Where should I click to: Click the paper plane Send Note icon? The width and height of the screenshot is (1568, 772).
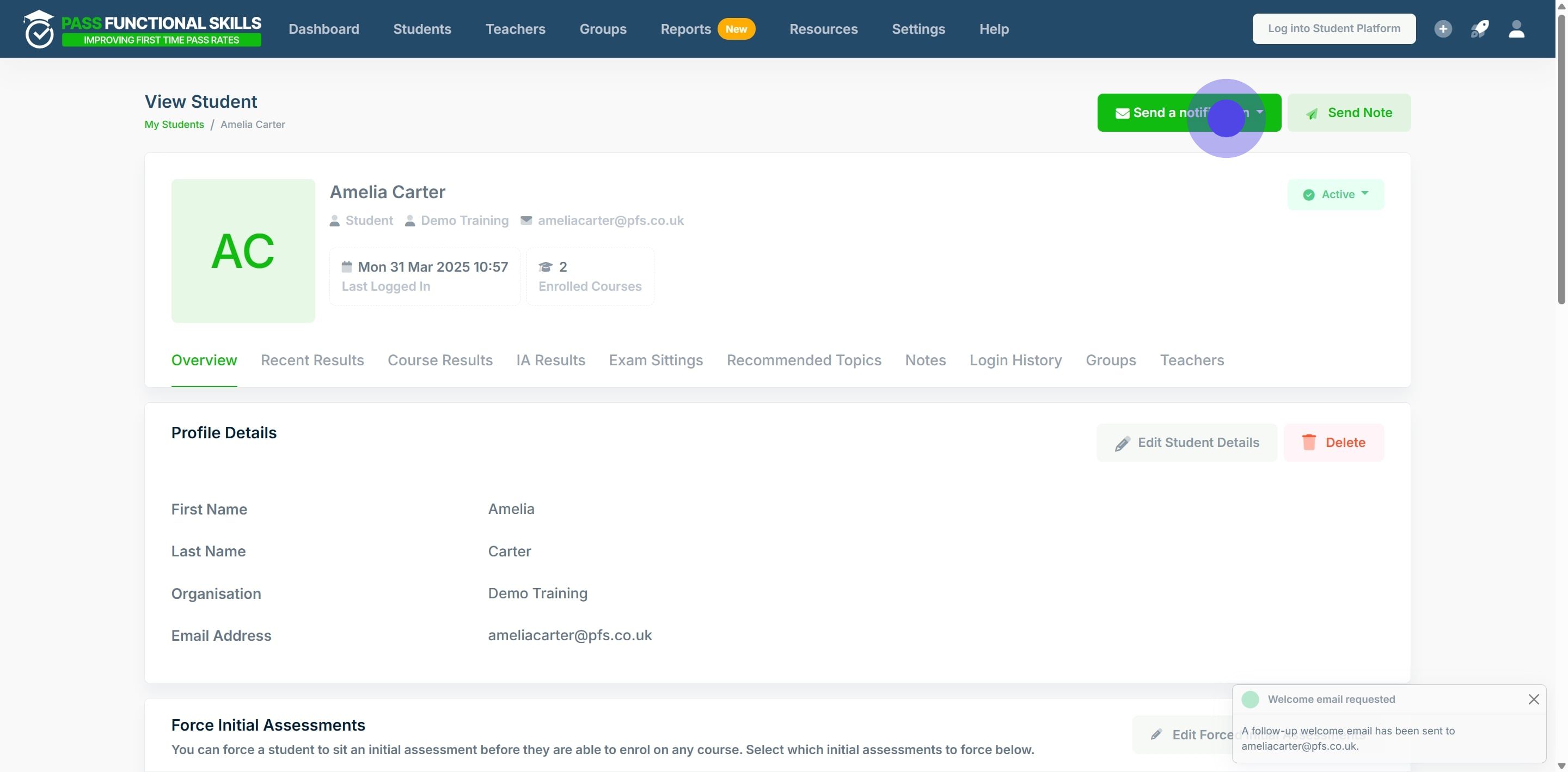pos(1312,113)
